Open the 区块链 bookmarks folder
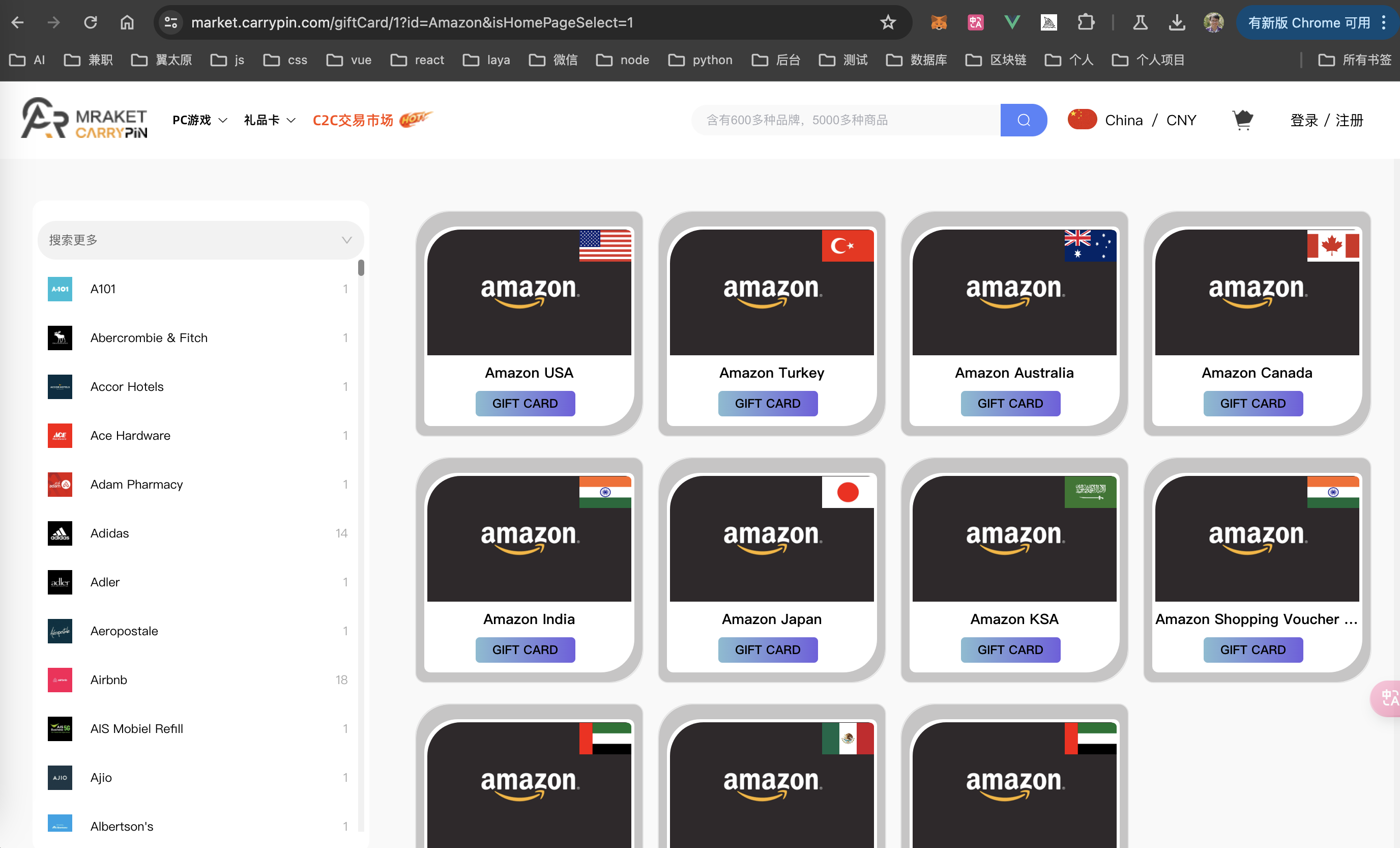Screen dimensions: 1400x848 pyautogui.click(x=996, y=60)
